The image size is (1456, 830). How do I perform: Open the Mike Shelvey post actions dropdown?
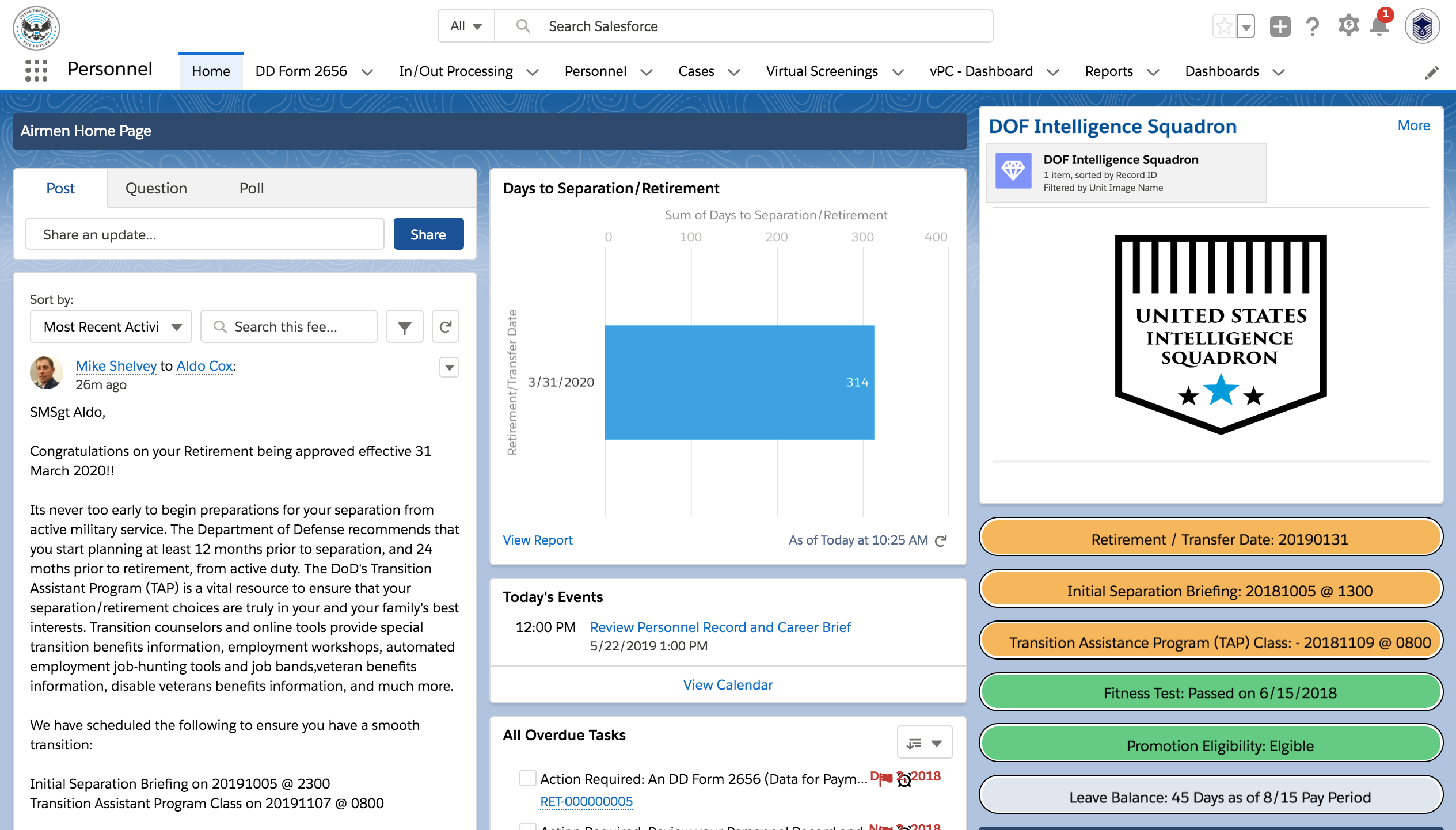pos(449,367)
